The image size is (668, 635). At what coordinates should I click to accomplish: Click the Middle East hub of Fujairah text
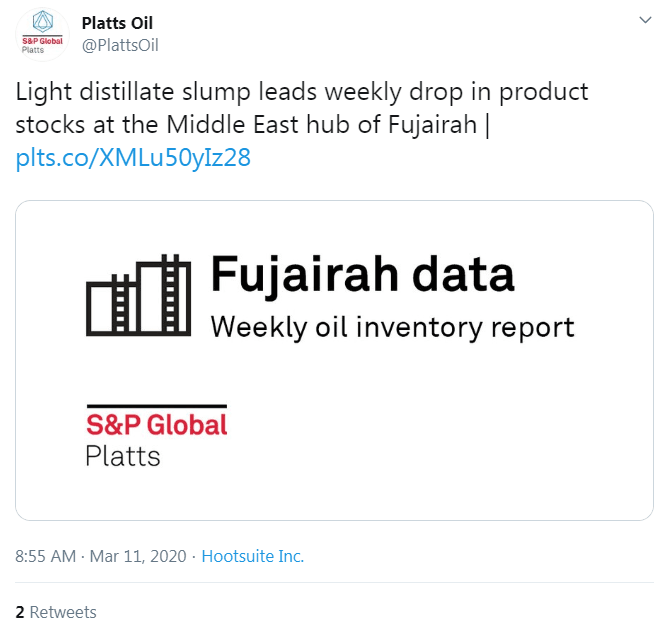(x=321, y=125)
